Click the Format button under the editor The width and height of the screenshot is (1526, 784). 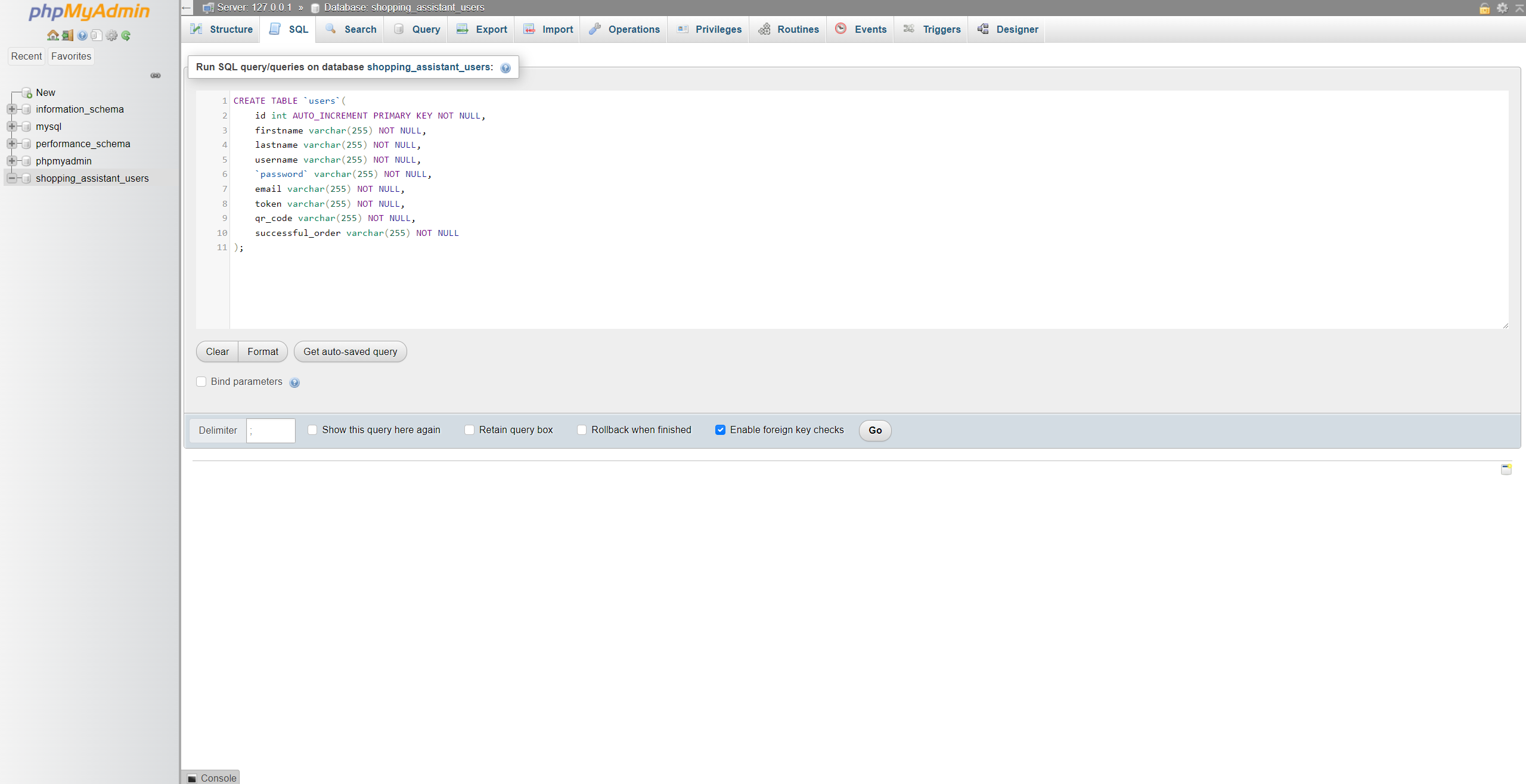(262, 351)
